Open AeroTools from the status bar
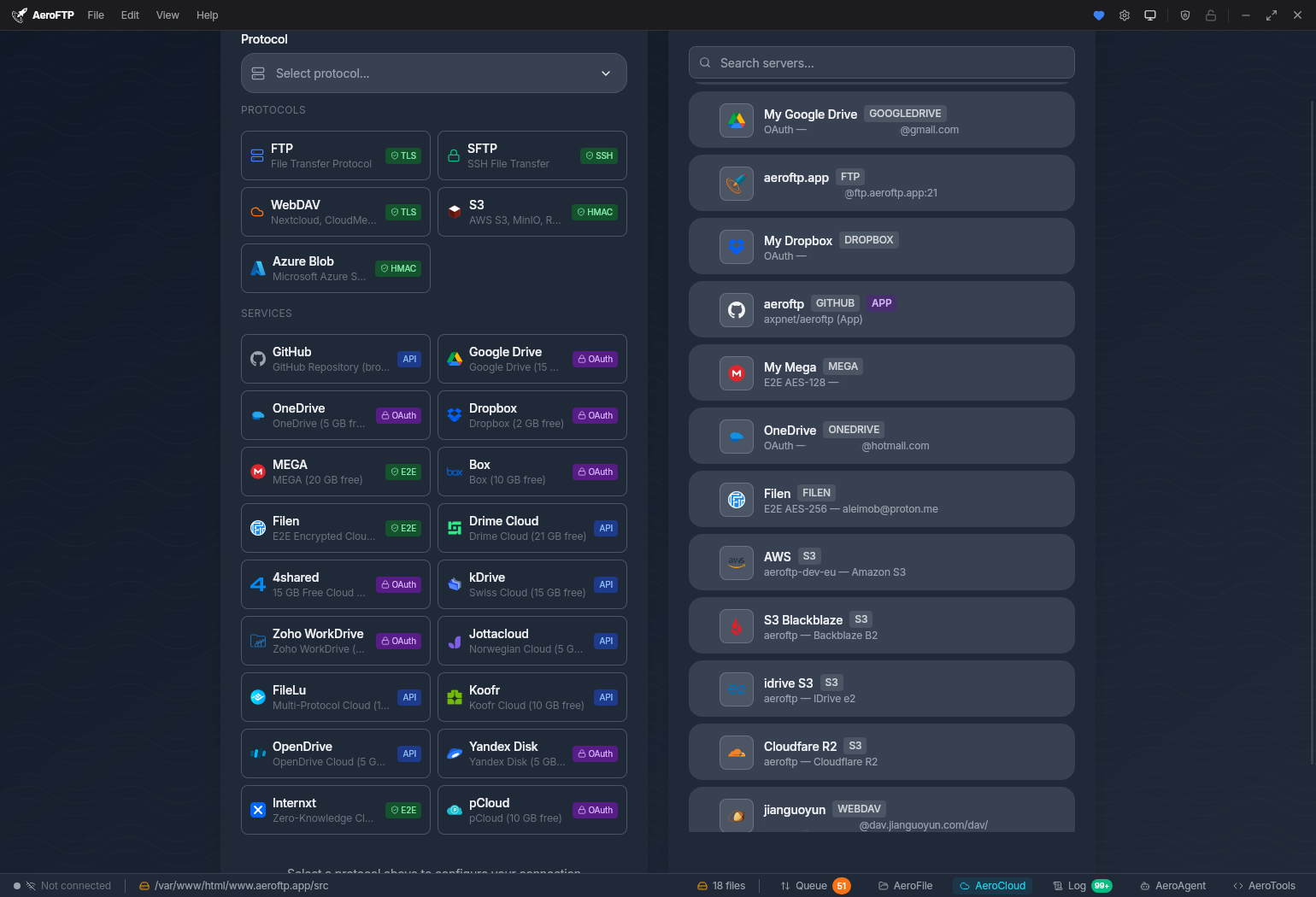 (x=1264, y=886)
